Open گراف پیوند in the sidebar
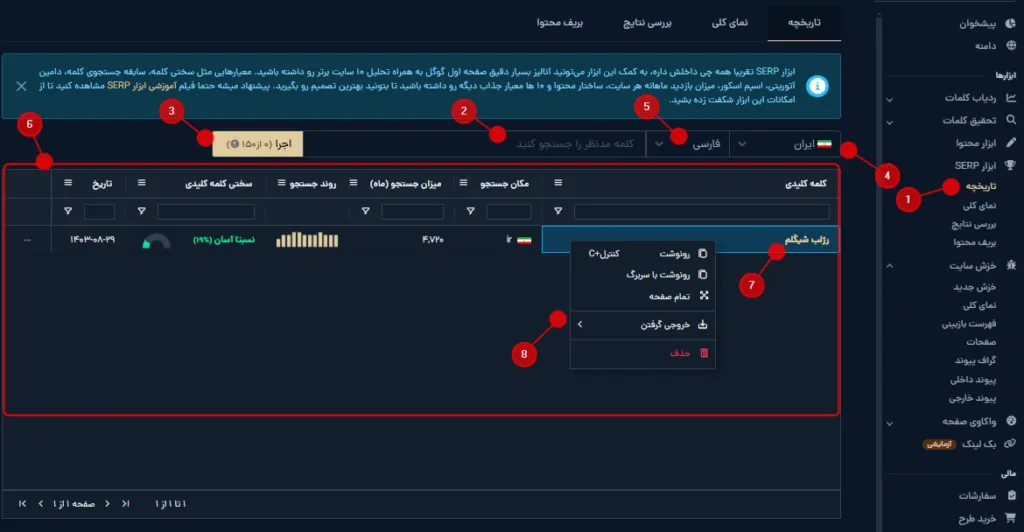This screenshot has height=532, width=1024. click(x=976, y=360)
